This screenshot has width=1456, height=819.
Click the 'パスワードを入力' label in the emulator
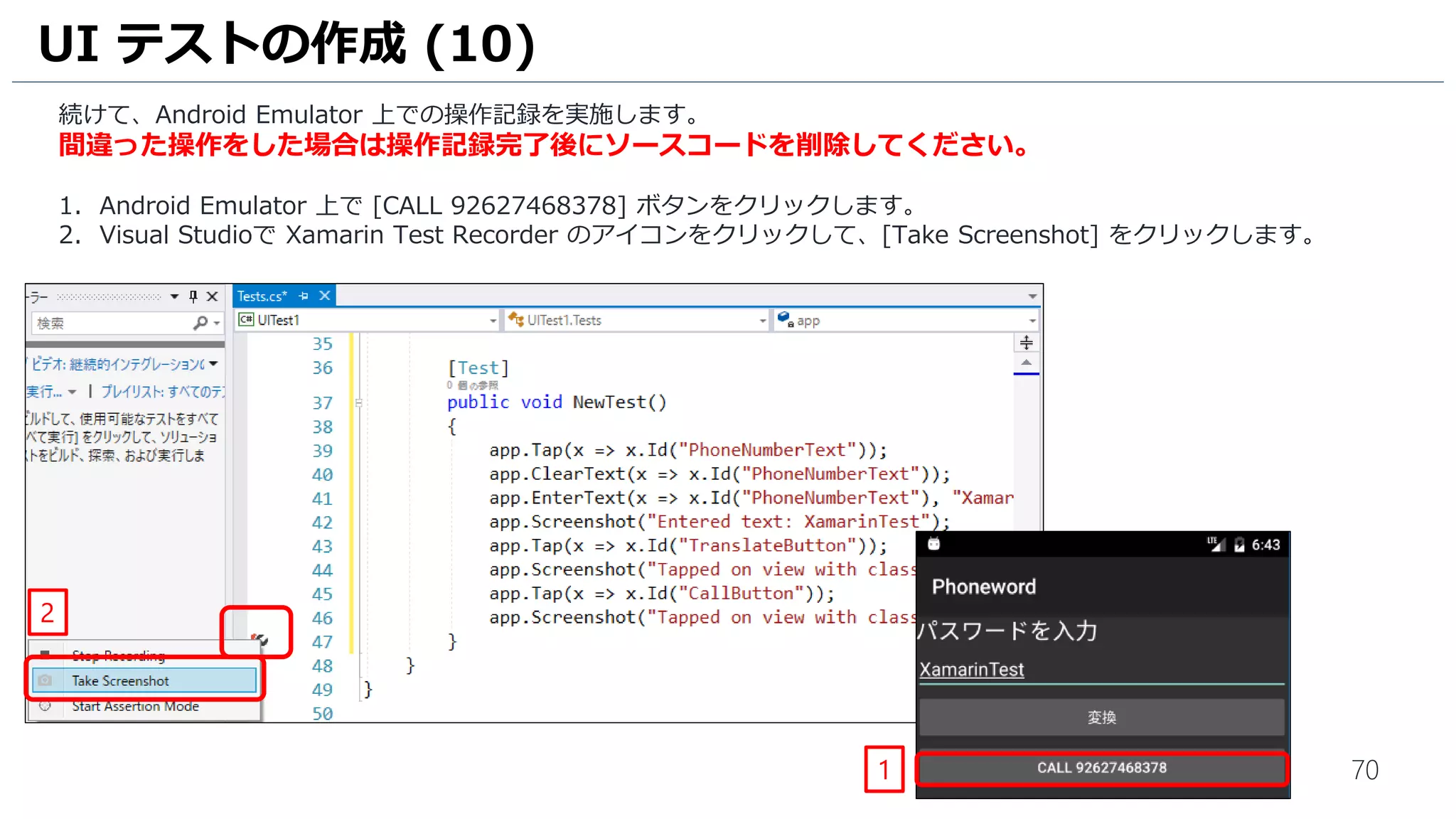[x=1007, y=631]
